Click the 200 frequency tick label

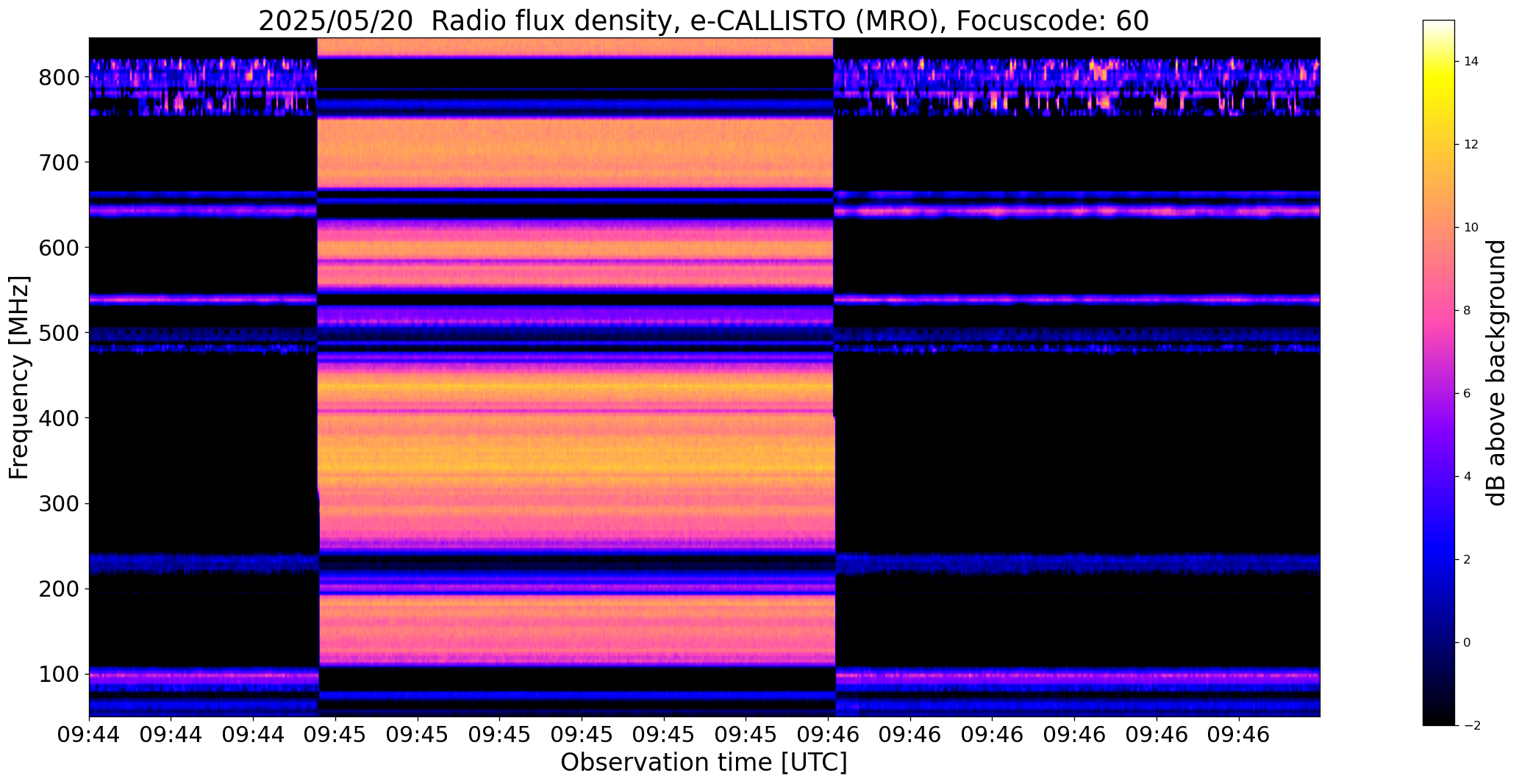click(59, 589)
